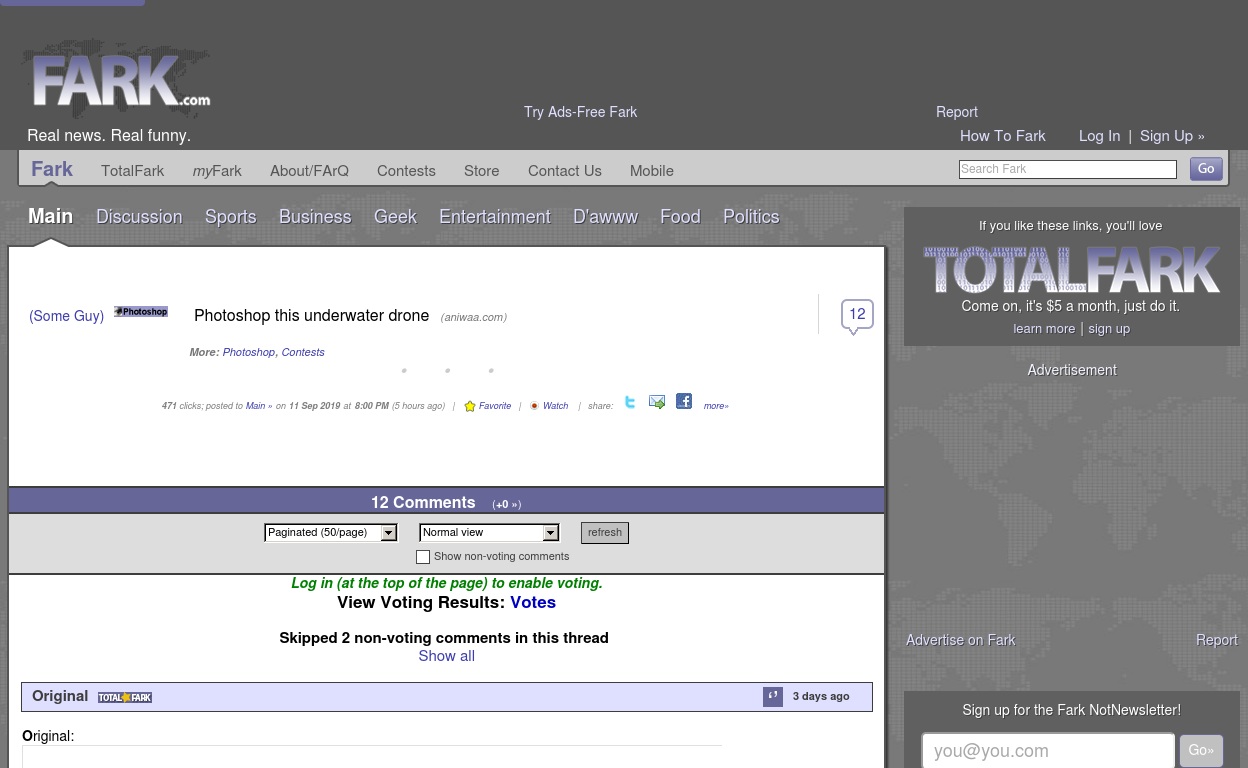Image resolution: width=1248 pixels, height=768 pixels.
Task: Click the sign up link under TotalFark
Action: [x=1109, y=329]
